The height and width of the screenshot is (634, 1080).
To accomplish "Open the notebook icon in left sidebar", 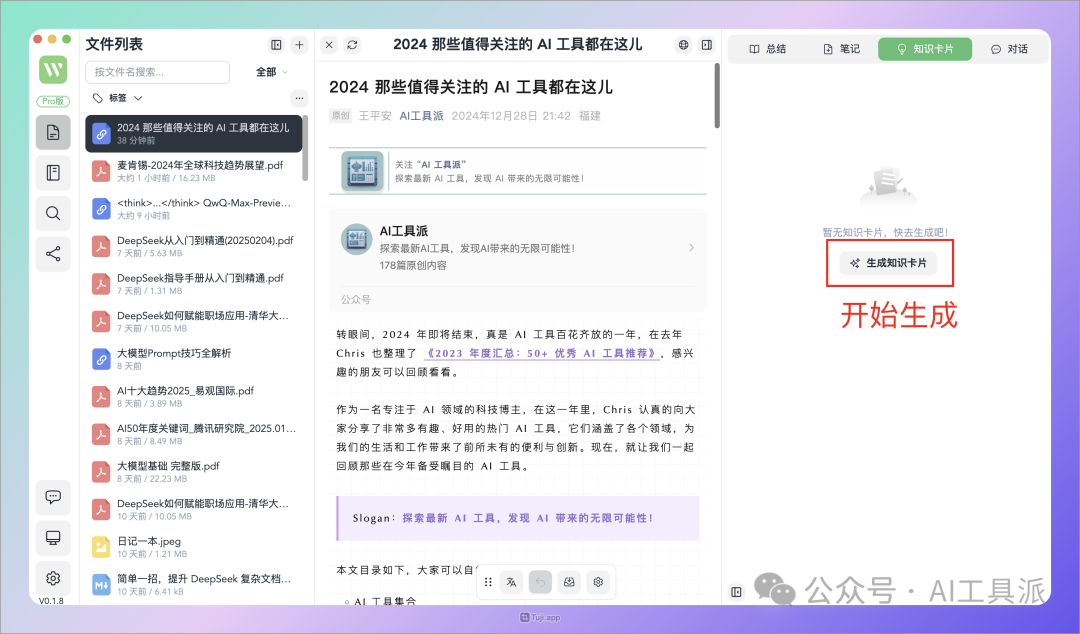I will (53, 173).
